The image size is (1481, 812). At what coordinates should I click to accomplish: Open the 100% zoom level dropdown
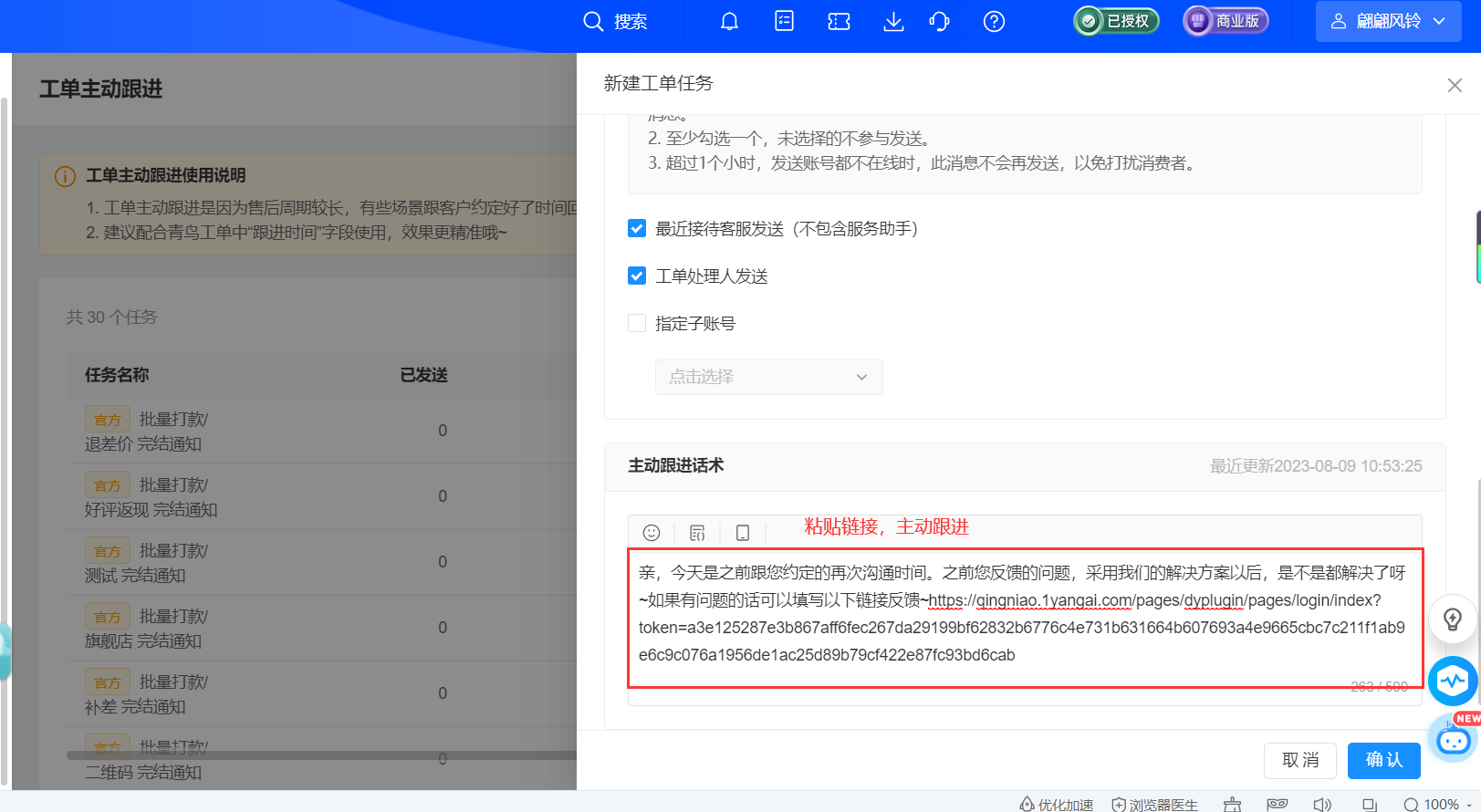[1440, 804]
